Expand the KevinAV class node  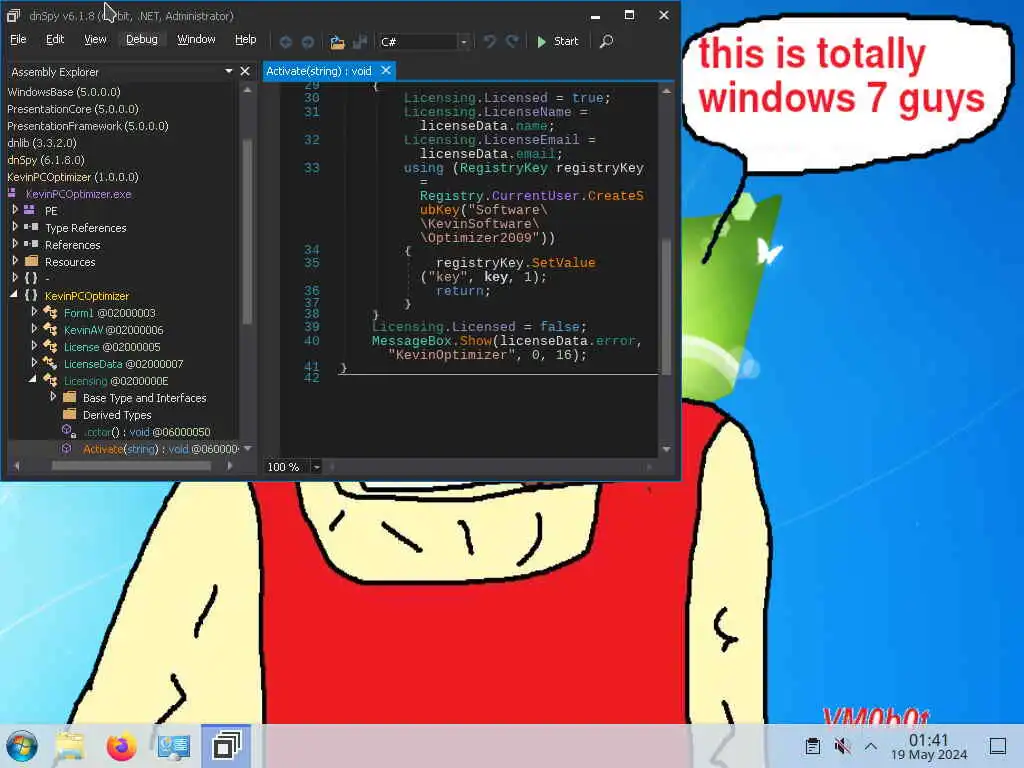pyautogui.click(x=34, y=328)
